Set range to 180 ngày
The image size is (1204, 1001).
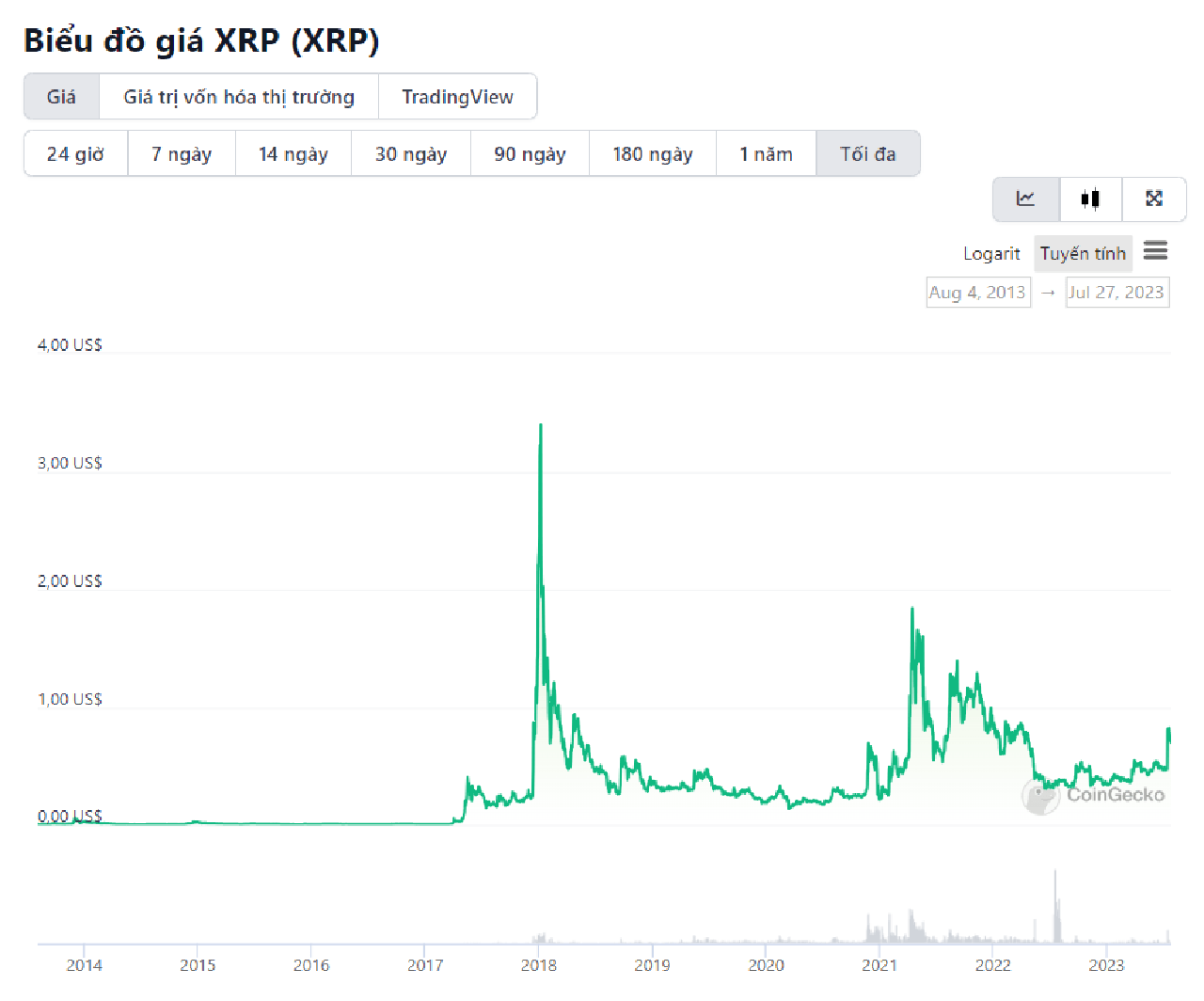[653, 153]
